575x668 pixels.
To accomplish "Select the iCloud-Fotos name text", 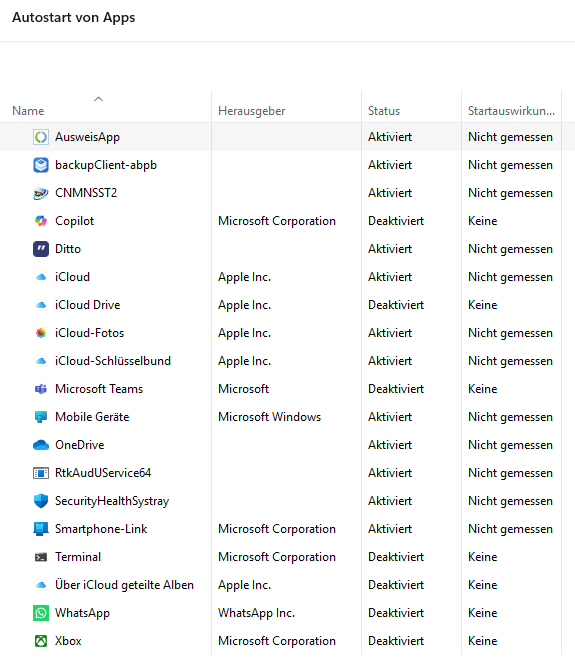I will (x=89, y=333).
